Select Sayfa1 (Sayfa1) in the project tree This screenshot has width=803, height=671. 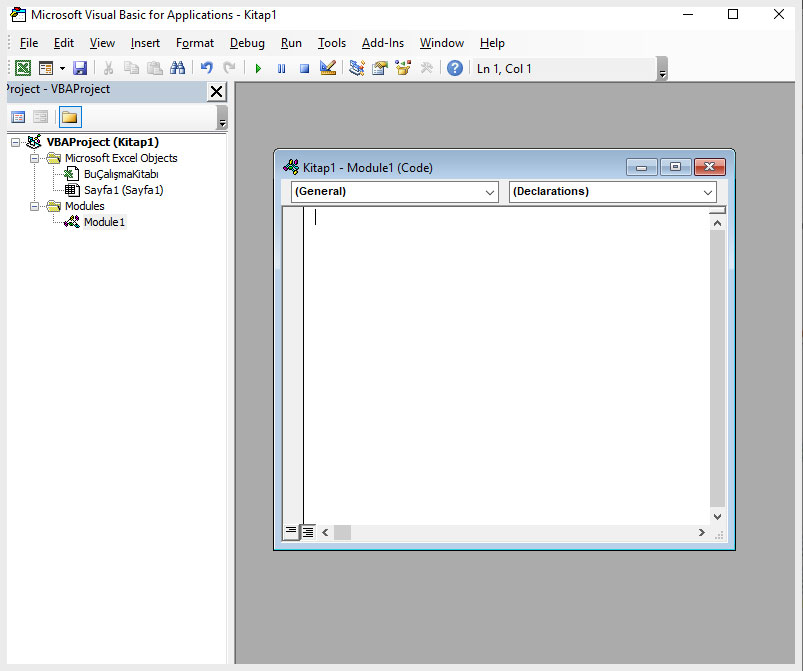(123, 190)
